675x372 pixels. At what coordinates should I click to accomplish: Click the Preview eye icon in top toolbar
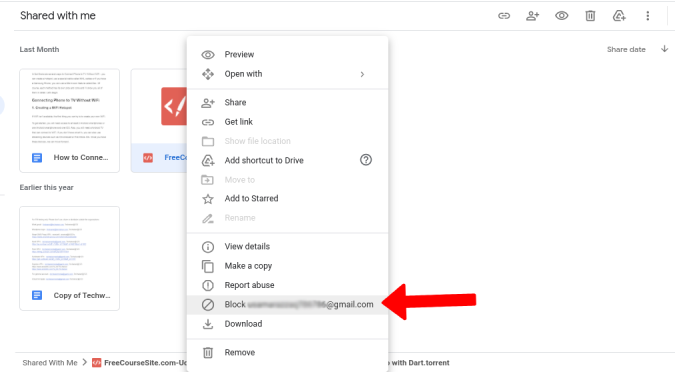(x=561, y=16)
